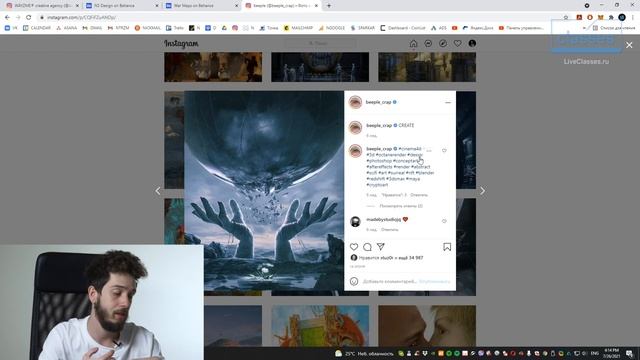Click the #cryptoart hashtag

tap(377, 185)
